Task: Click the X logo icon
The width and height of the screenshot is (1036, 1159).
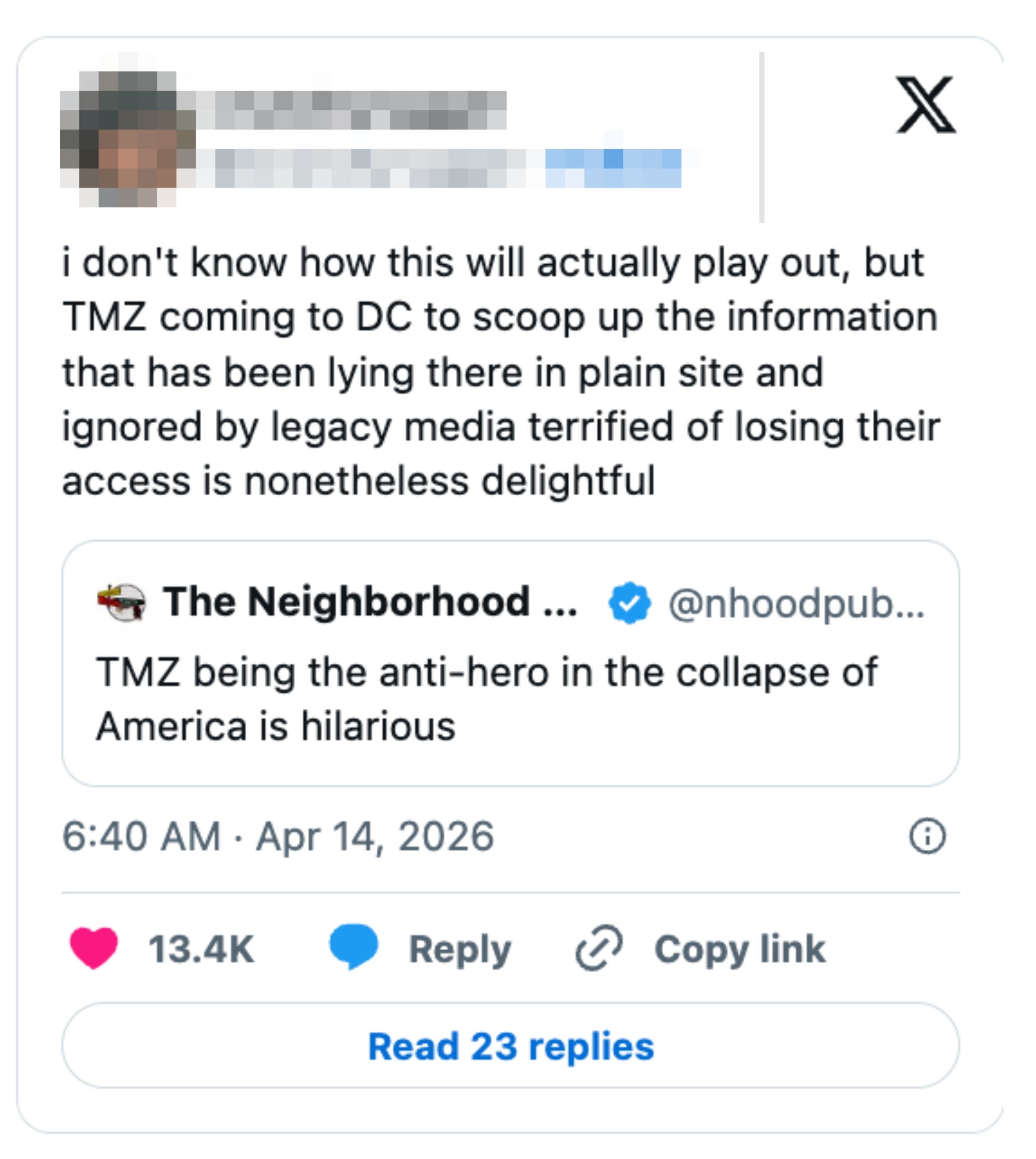Action: coord(925,104)
